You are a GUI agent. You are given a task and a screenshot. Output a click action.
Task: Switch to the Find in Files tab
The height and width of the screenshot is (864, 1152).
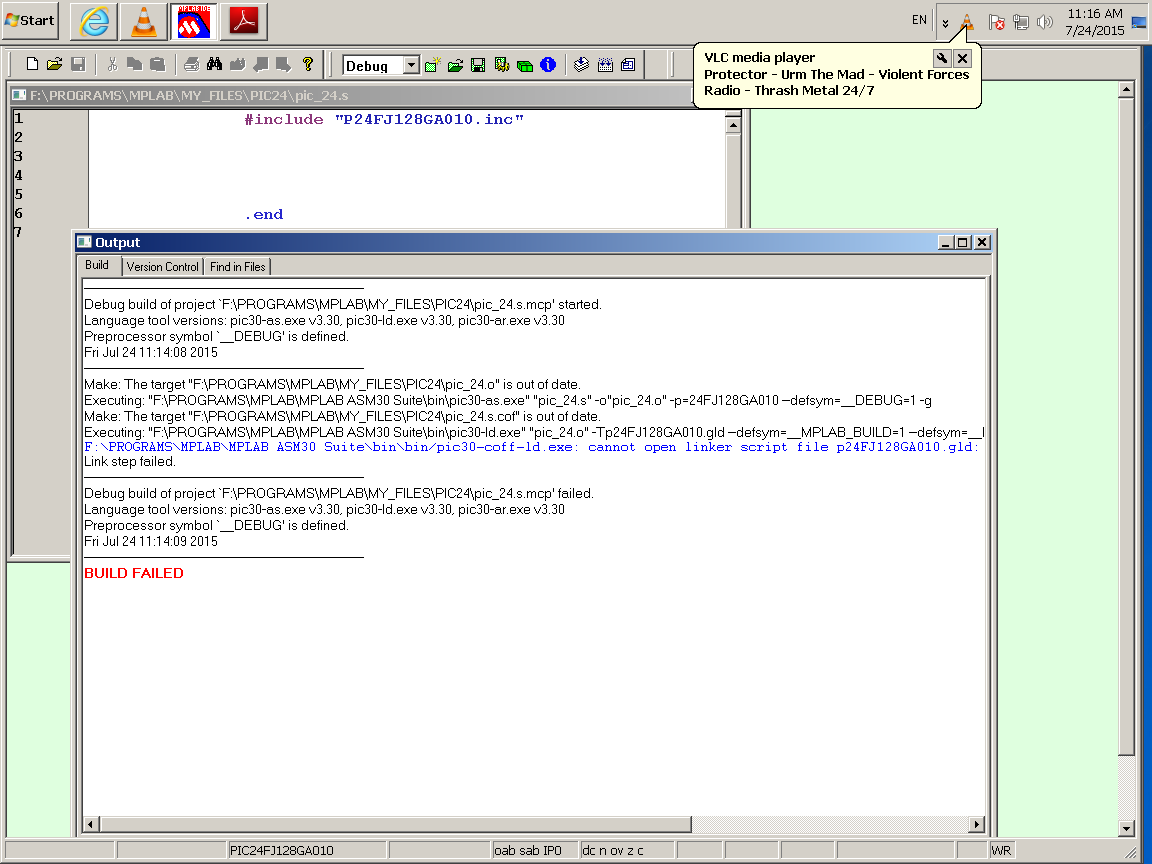[x=237, y=267]
